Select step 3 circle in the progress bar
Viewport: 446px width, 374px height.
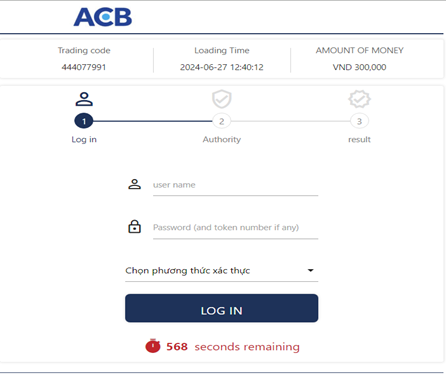[359, 121]
